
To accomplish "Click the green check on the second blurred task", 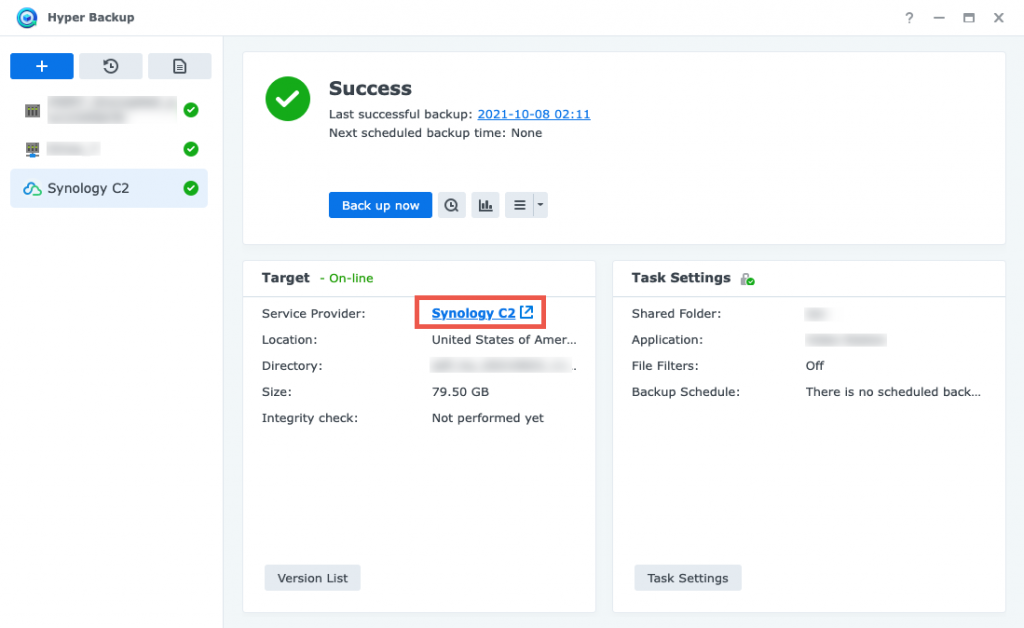I will (191, 149).
